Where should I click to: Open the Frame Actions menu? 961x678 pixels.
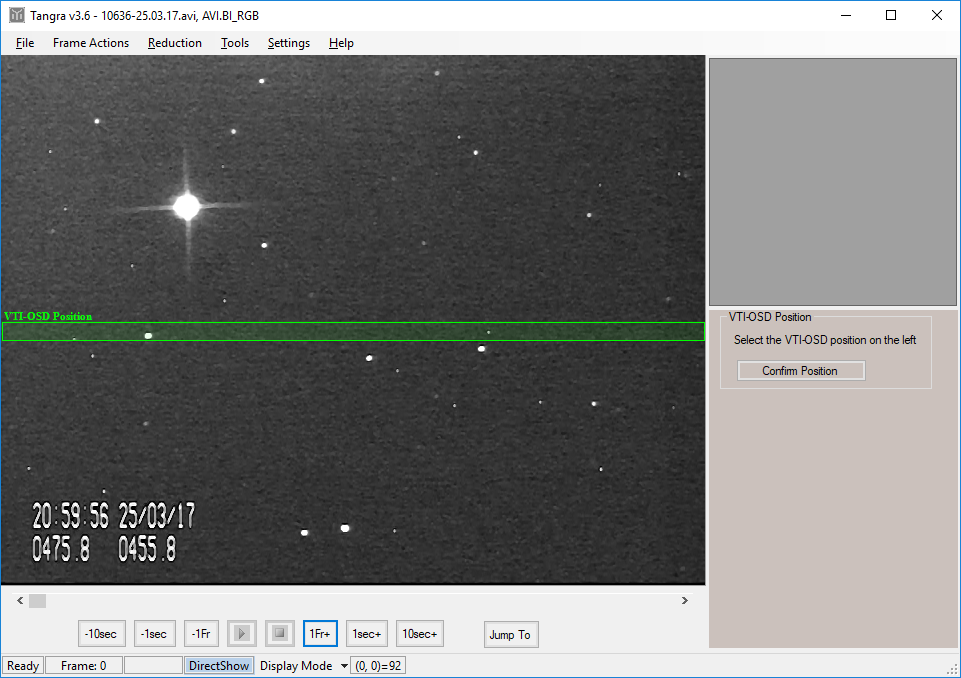tap(91, 43)
